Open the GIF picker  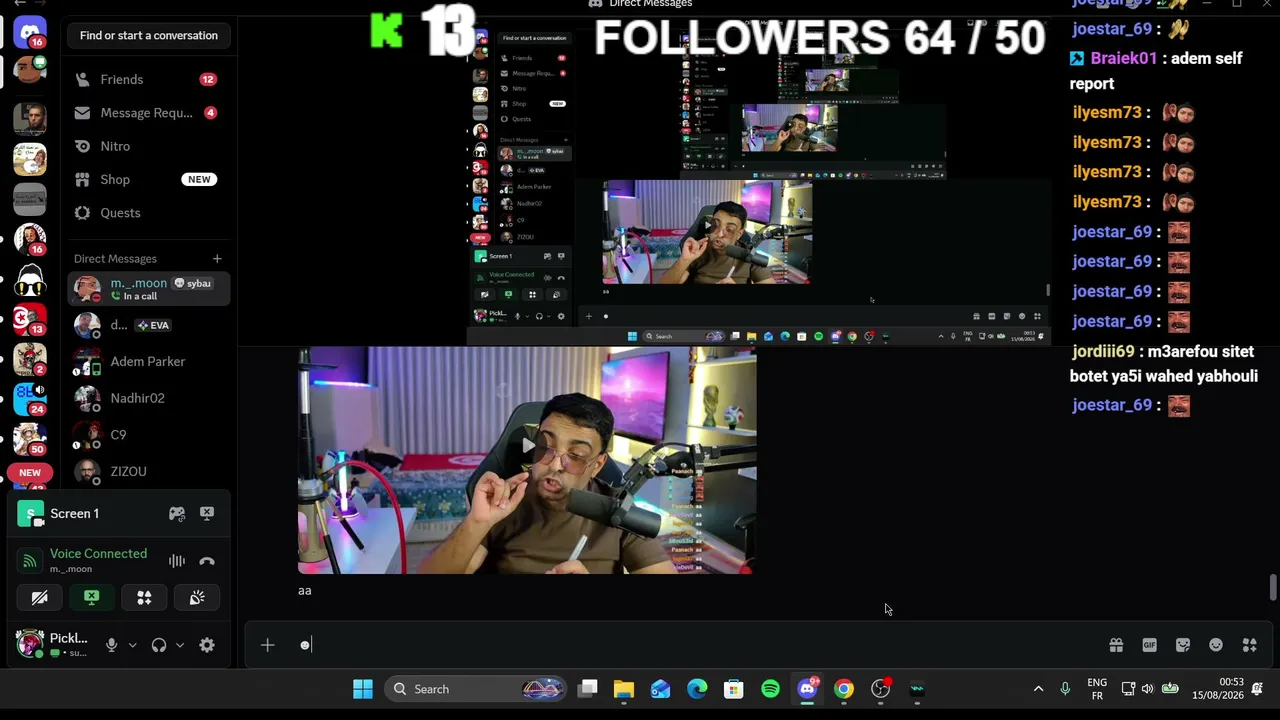(1149, 645)
